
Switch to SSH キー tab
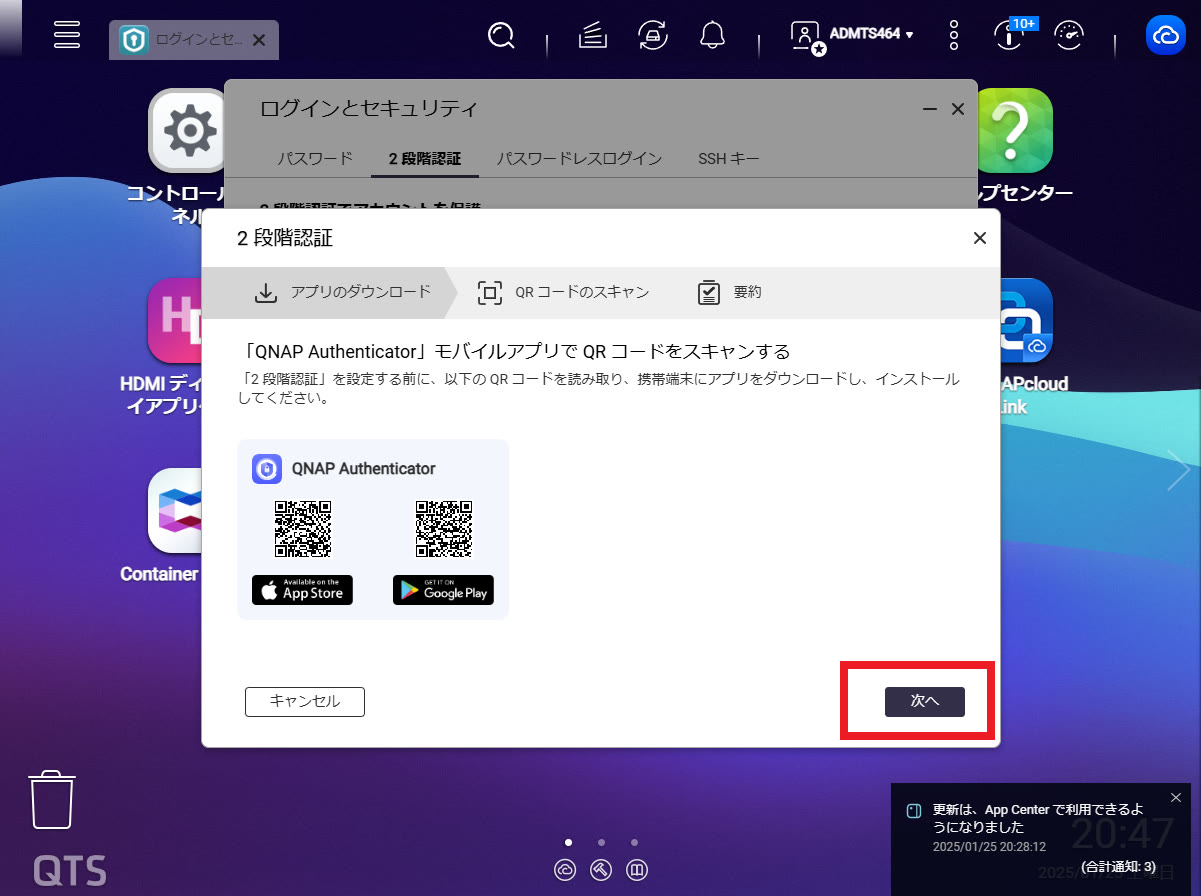pos(729,158)
